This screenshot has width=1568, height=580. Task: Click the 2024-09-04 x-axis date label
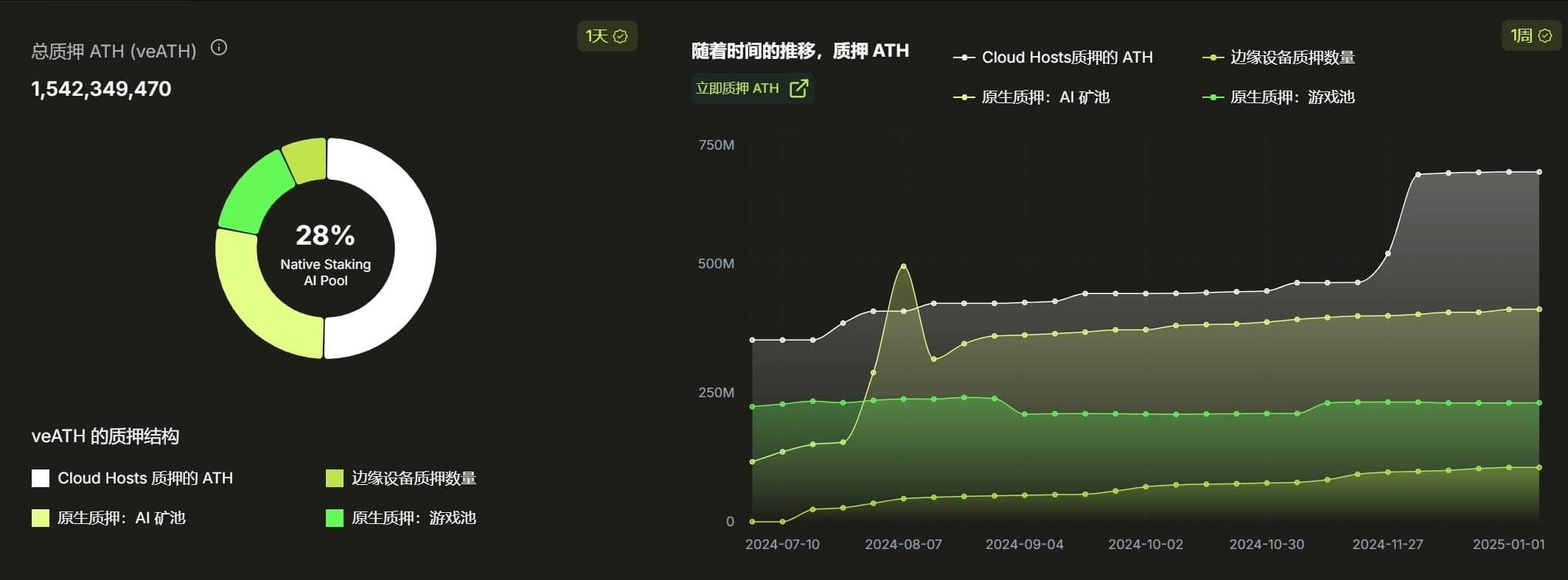[1025, 545]
